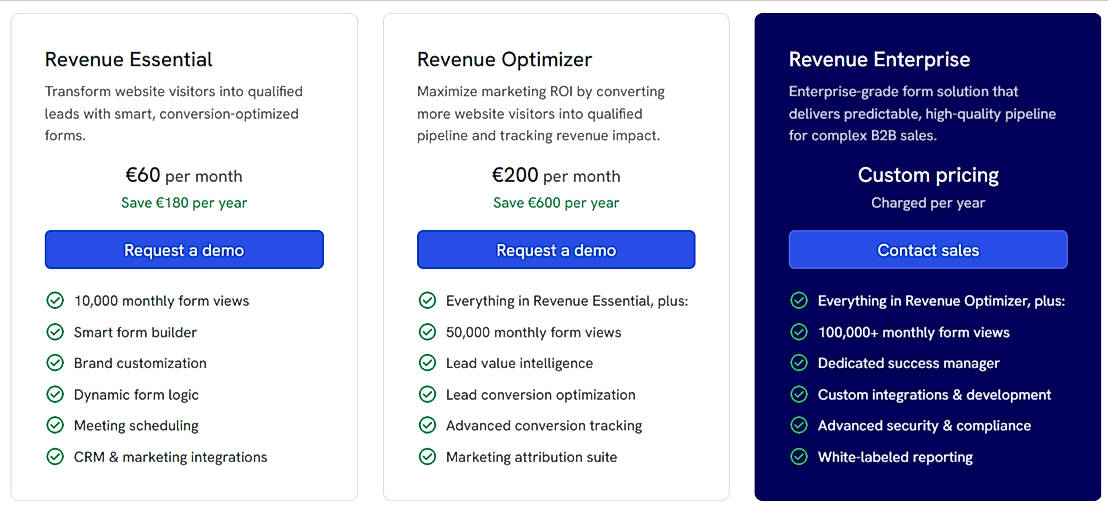Click the Revenue Essential description paragraph
This screenshot has width=1108, height=509.
(174, 113)
